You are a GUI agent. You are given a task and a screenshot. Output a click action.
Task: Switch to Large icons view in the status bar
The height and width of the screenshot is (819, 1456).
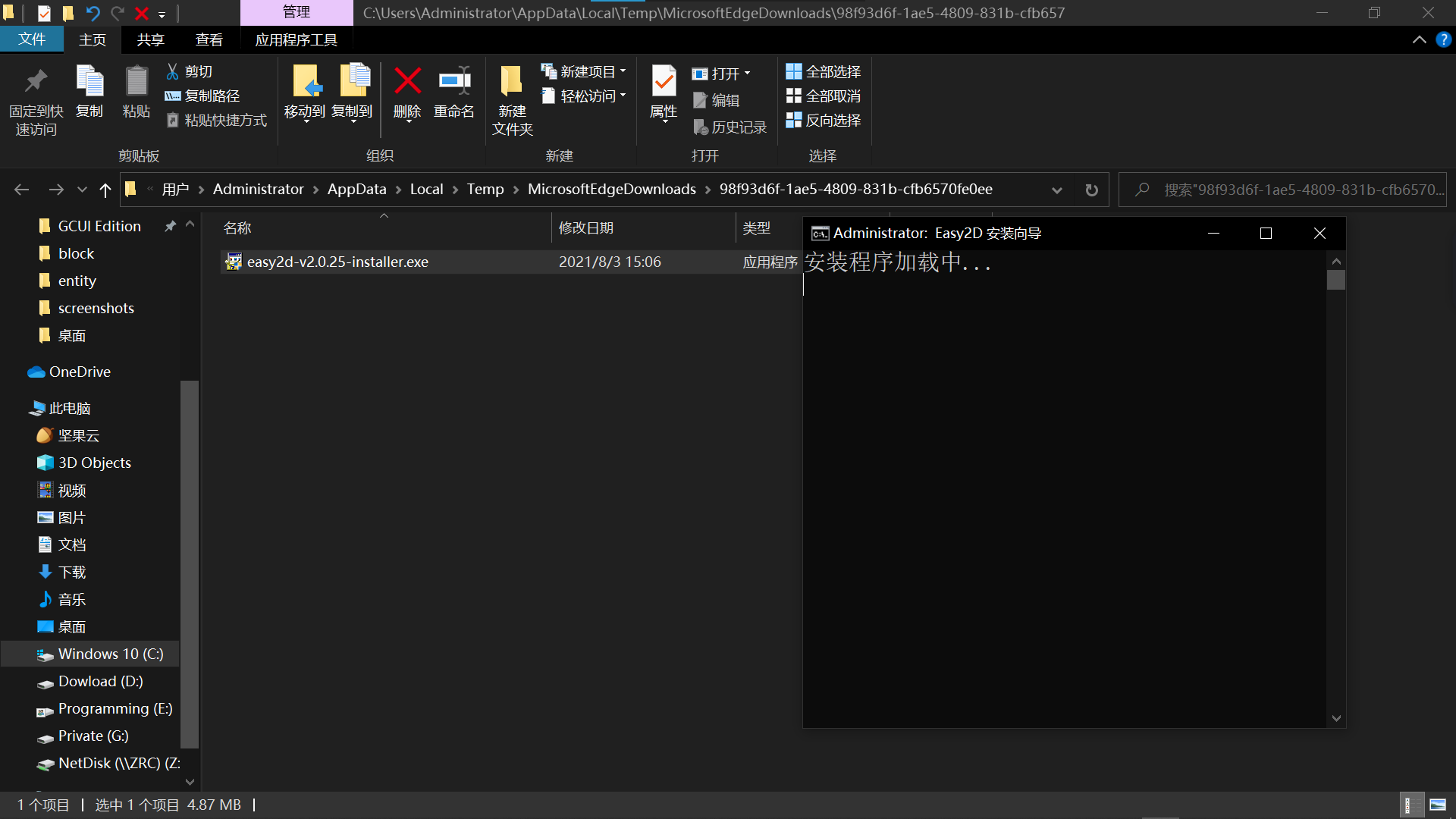click(x=1438, y=805)
